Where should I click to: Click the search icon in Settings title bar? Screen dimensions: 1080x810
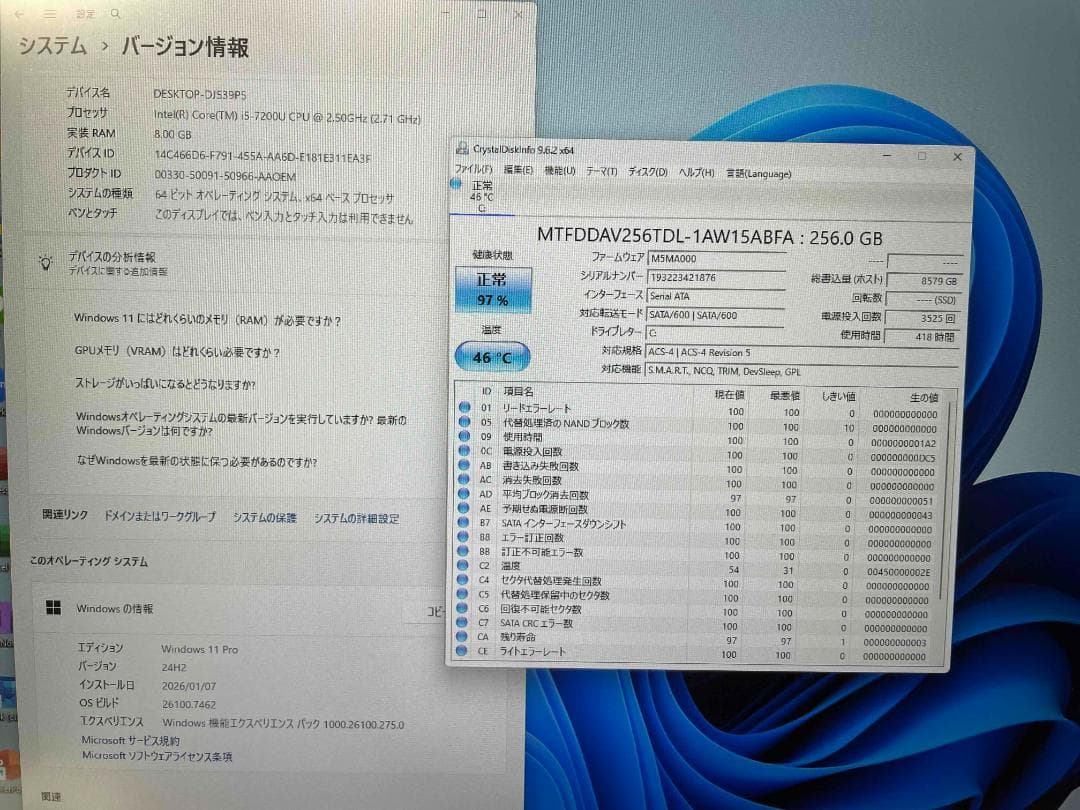coord(115,14)
